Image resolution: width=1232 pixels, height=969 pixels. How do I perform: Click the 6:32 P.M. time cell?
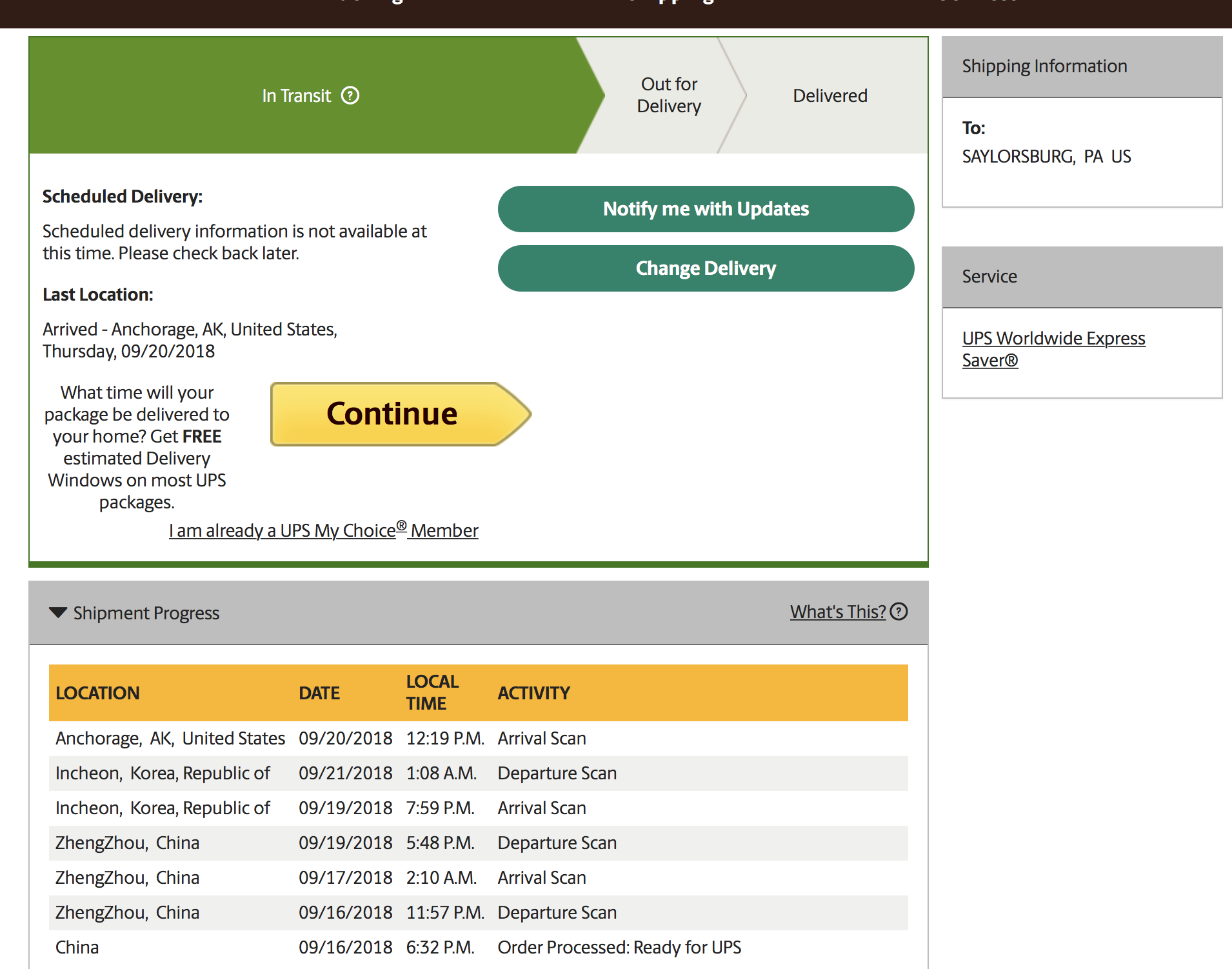click(x=441, y=948)
